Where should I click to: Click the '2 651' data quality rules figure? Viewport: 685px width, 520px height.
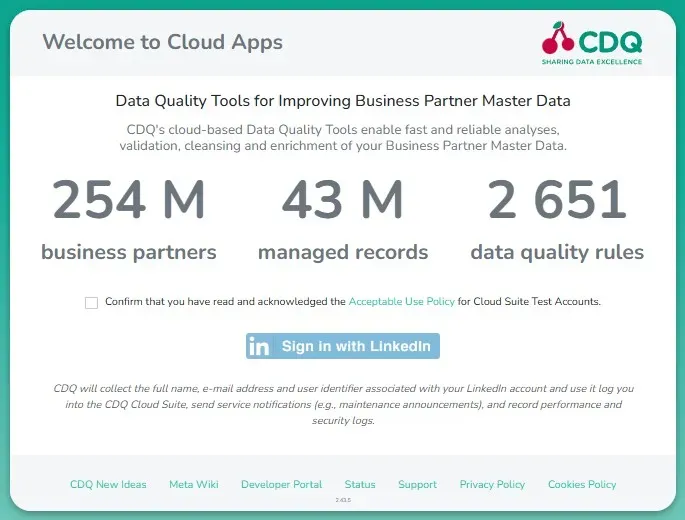coord(557,199)
